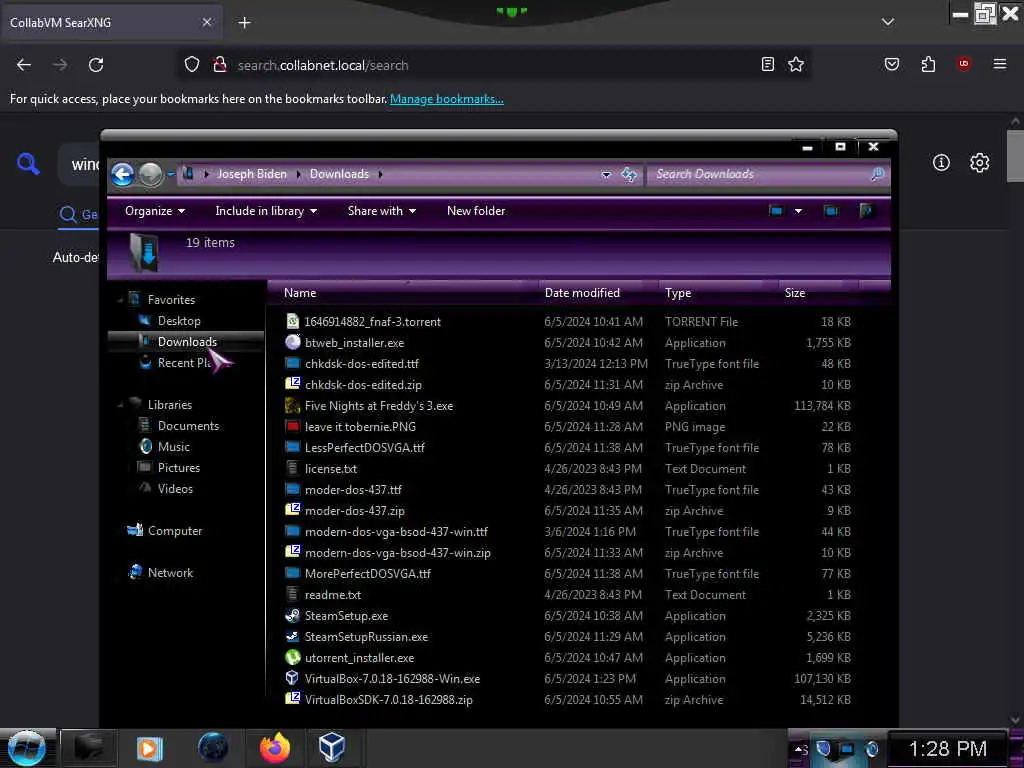Open Music library in sidebar
1024x768 pixels.
click(174, 447)
